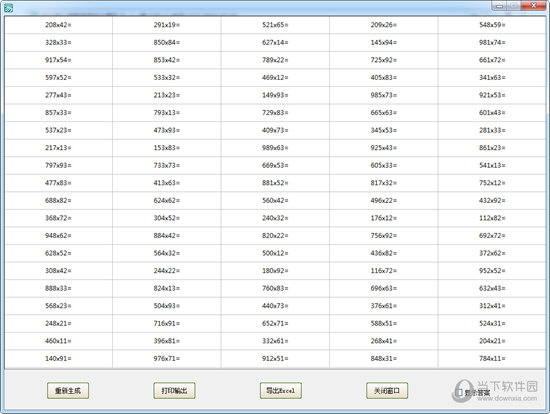The height and width of the screenshot is (414, 550).
Task: Minimize the window from title bar
Action: coord(499,6)
